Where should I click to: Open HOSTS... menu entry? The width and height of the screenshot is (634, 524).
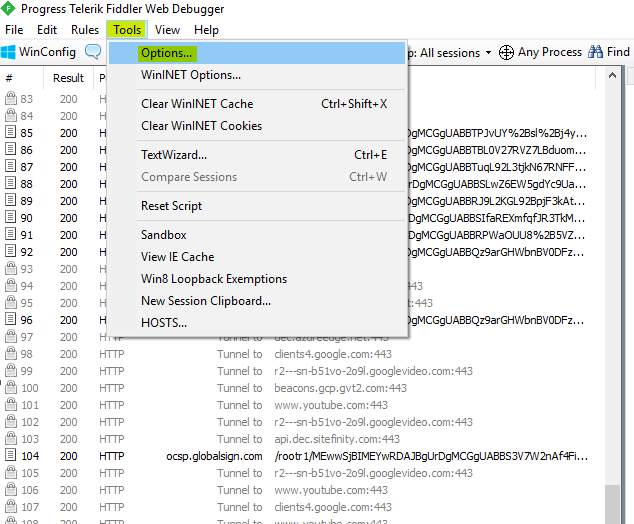click(x=257, y=323)
